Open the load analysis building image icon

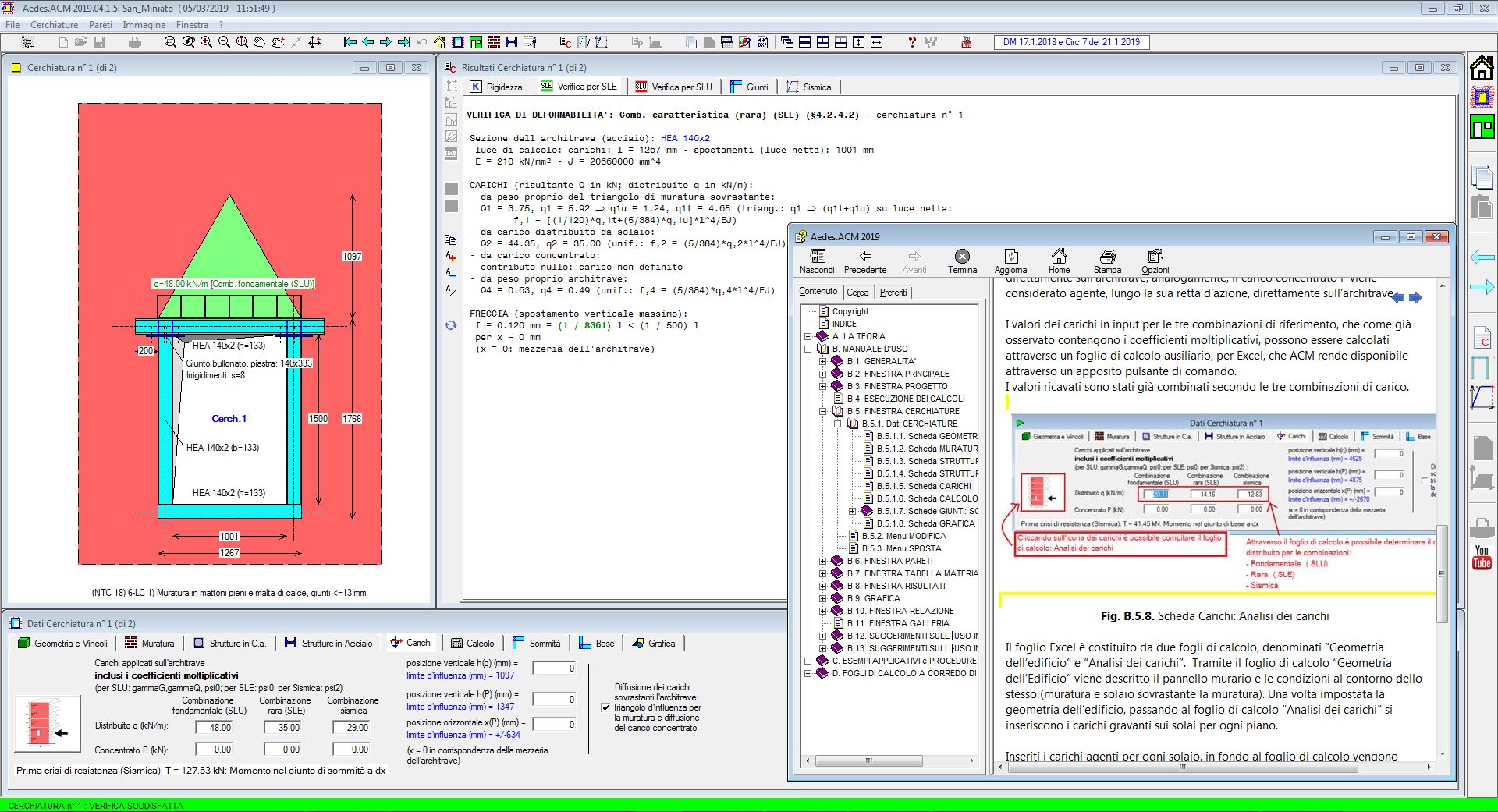tap(47, 723)
